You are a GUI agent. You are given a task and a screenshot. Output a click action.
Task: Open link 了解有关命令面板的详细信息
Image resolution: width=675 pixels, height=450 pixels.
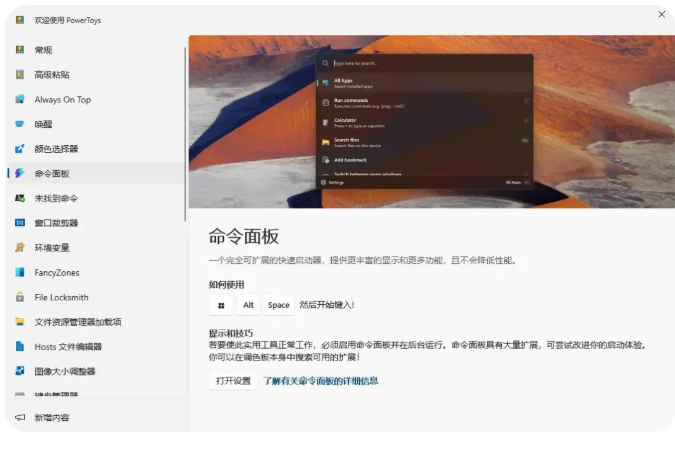tap(321, 381)
